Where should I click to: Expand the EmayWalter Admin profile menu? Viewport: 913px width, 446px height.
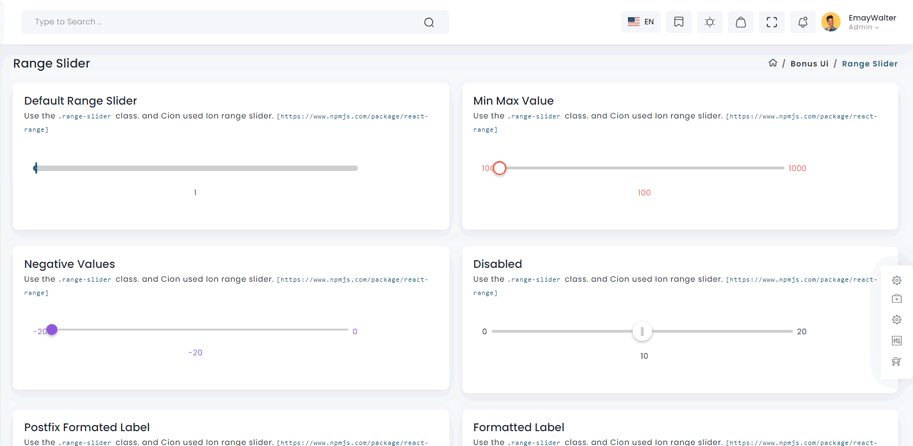click(863, 22)
